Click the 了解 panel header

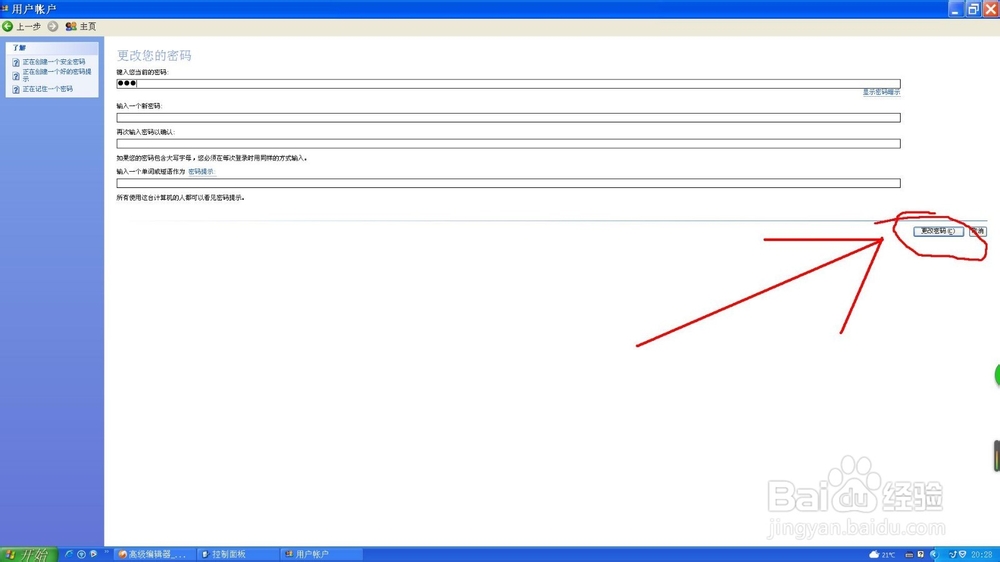point(52,48)
